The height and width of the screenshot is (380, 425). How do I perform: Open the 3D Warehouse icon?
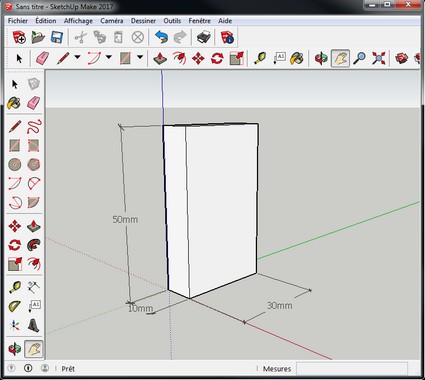click(x=402, y=58)
